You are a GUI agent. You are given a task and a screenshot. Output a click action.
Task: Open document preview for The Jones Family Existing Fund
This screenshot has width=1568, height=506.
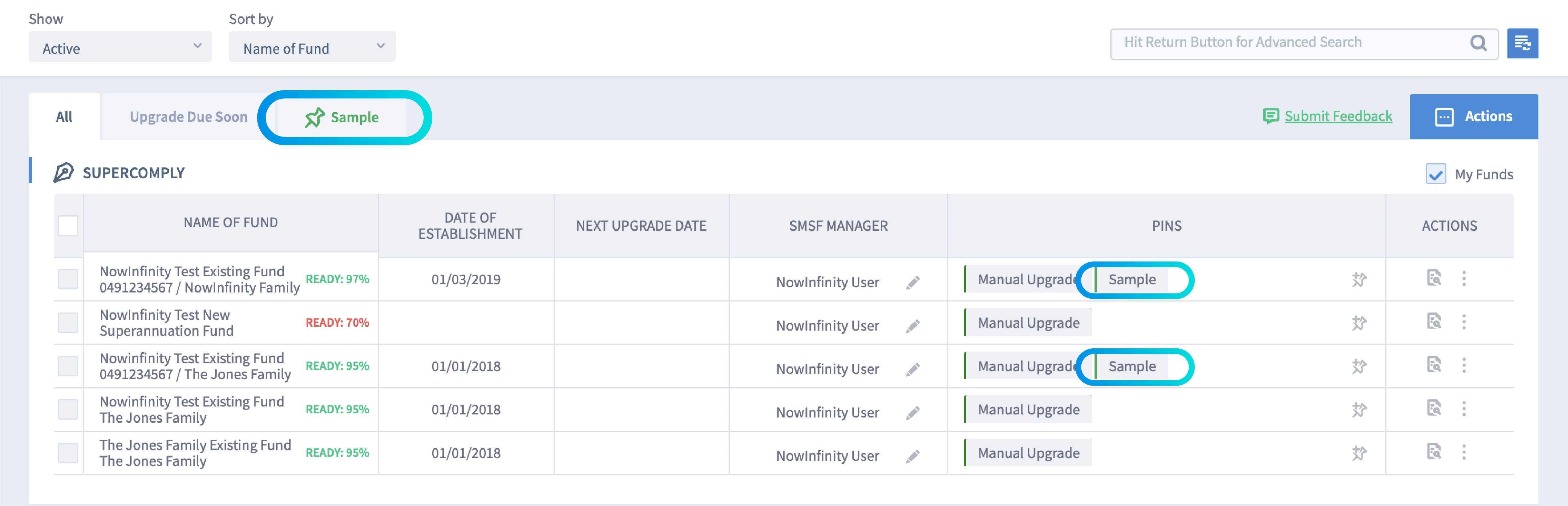tap(1434, 451)
